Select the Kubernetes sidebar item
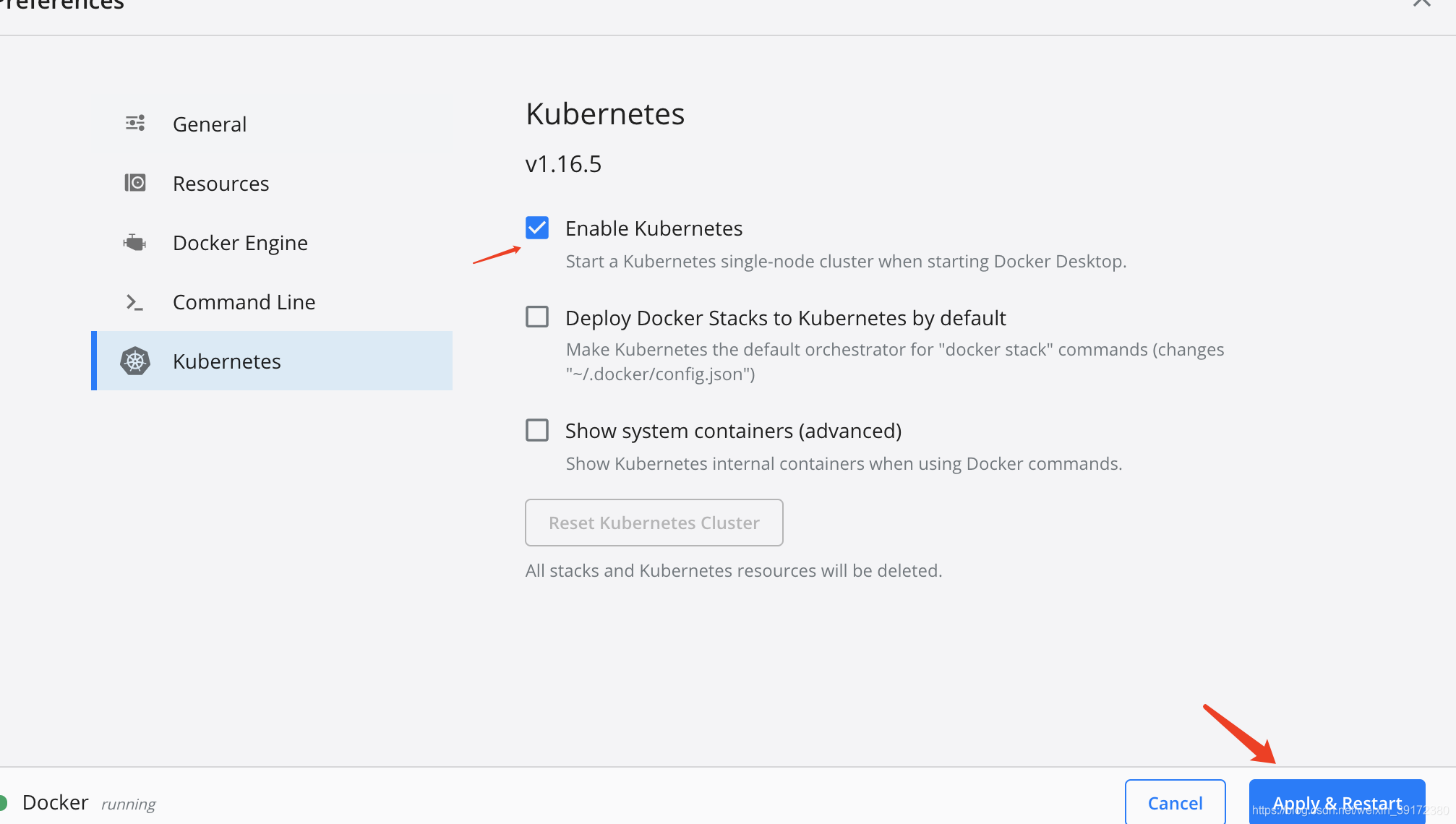The height and width of the screenshot is (824, 1456). (x=226, y=361)
